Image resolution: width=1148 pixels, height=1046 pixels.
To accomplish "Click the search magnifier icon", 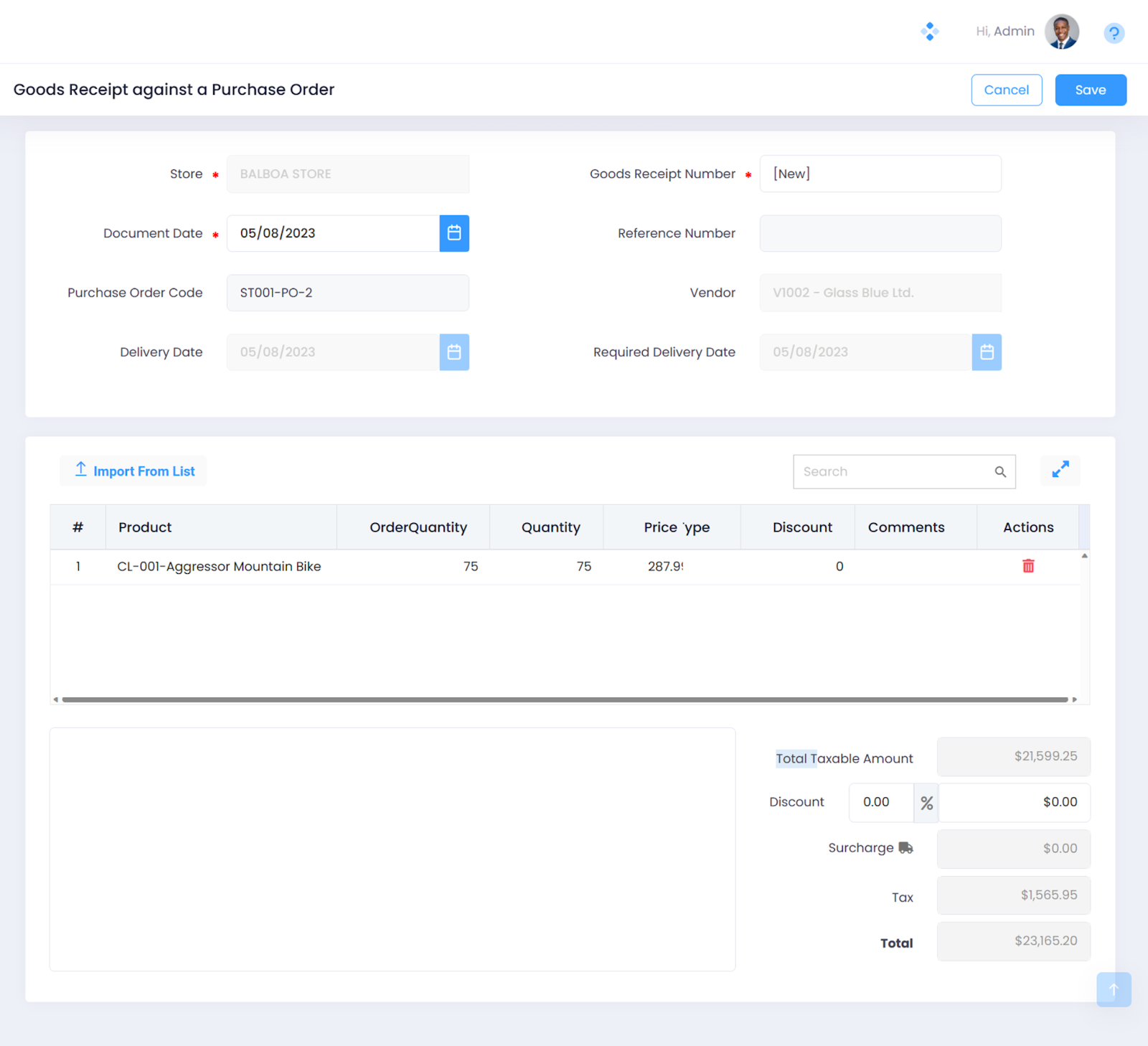I will click(x=1000, y=472).
